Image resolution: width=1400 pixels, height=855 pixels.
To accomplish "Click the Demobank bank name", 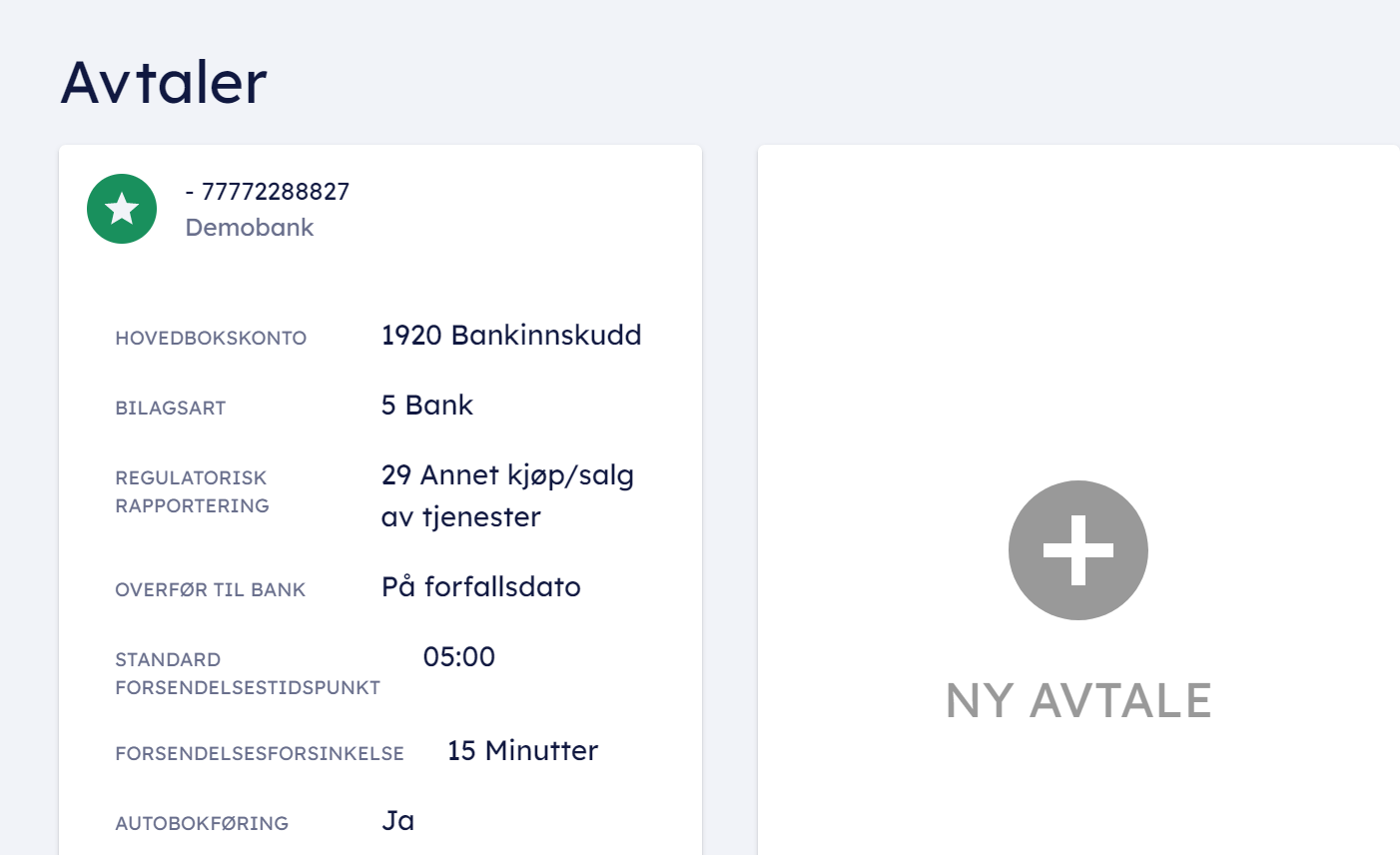I will tap(250, 228).
